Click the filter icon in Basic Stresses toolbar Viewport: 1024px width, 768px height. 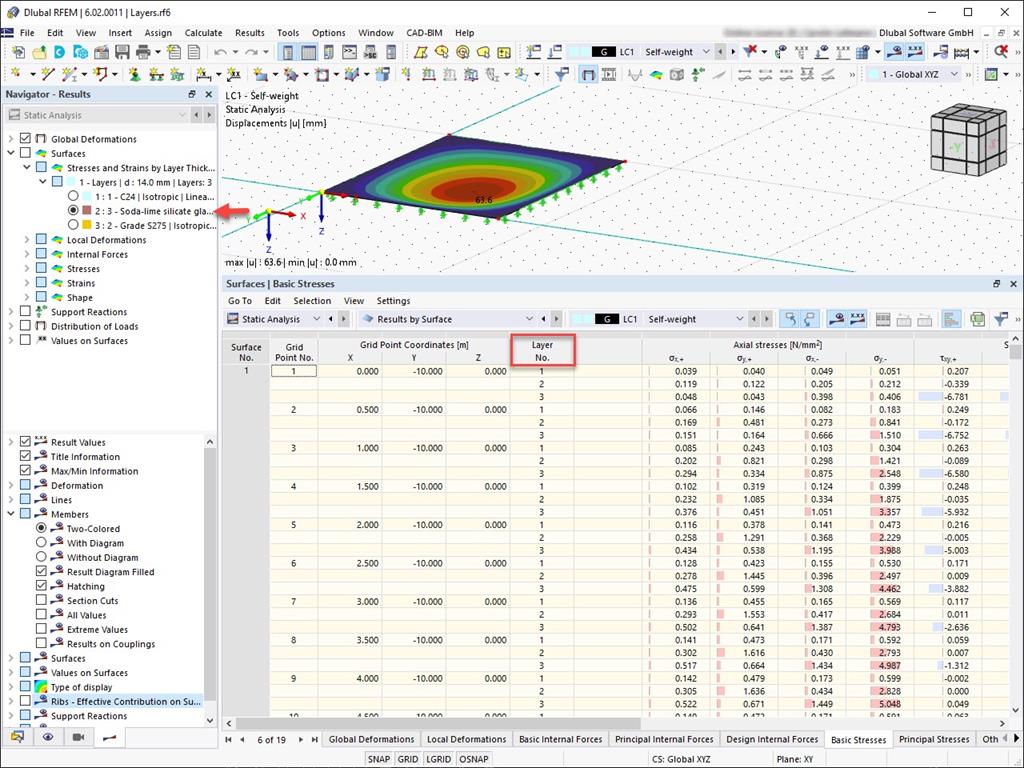click(x=1000, y=318)
